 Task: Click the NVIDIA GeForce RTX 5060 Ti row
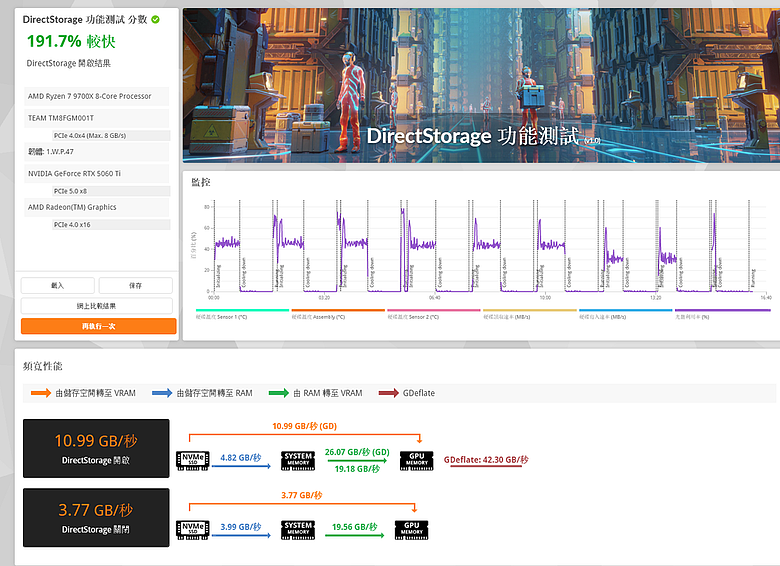point(97,174)
